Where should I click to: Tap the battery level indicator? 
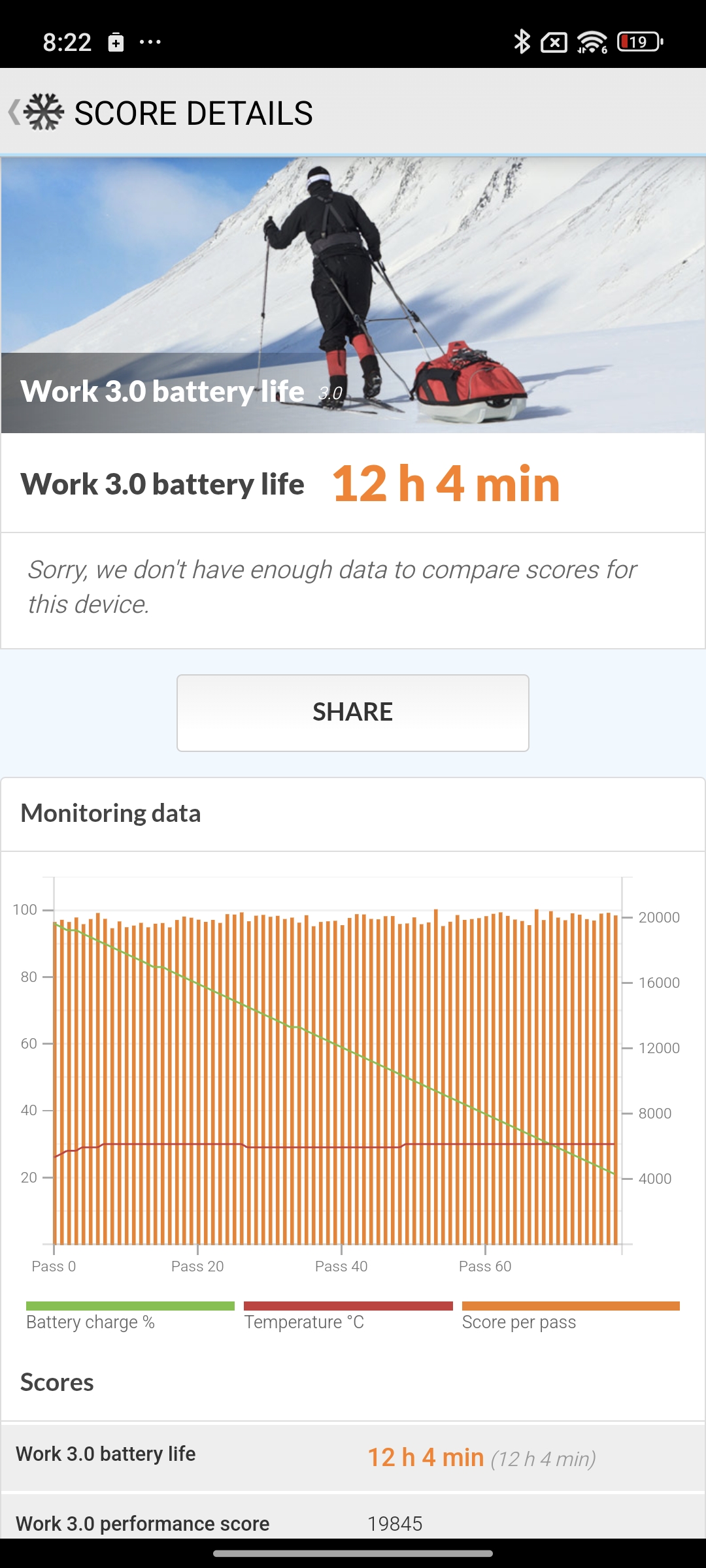point(639,42)
